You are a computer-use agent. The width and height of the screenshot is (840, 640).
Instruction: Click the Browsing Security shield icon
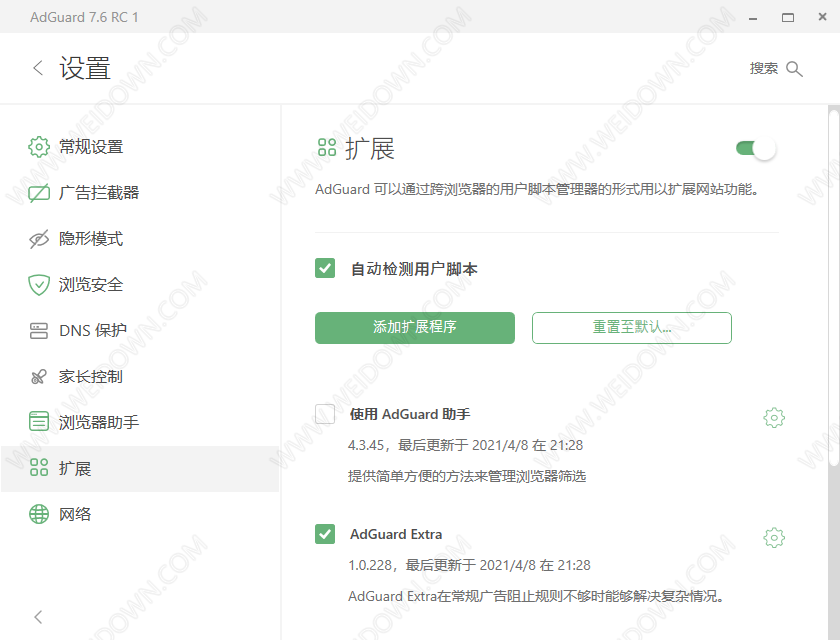pos(39,285)
